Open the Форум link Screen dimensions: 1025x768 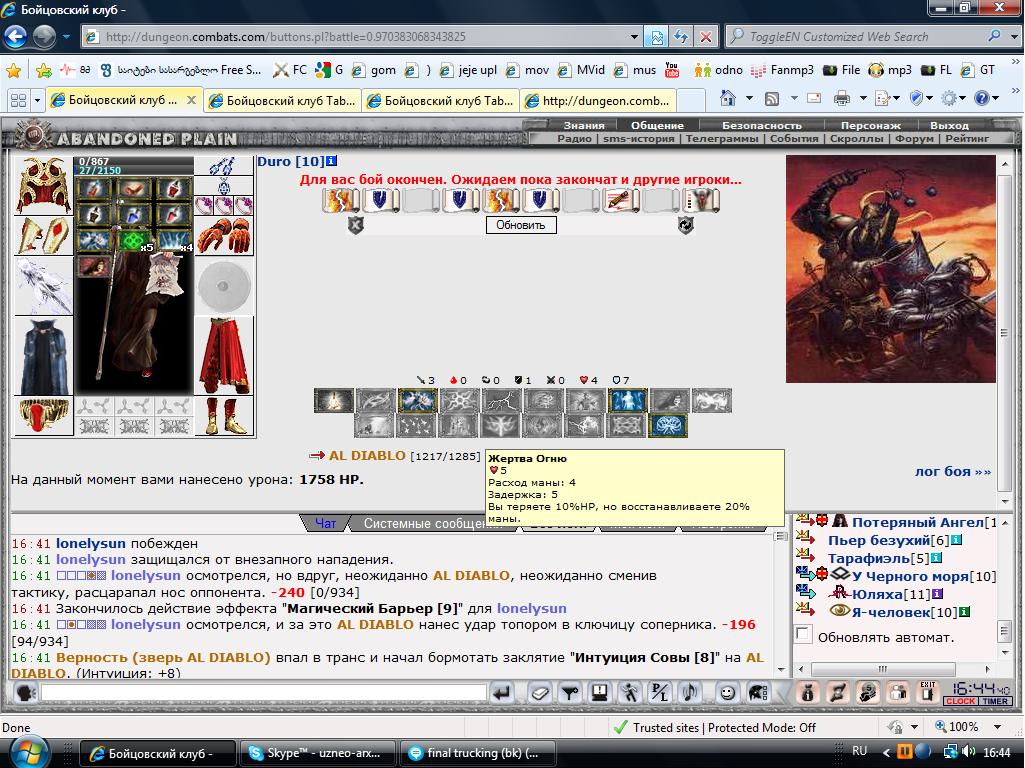(x=914, y=138)
